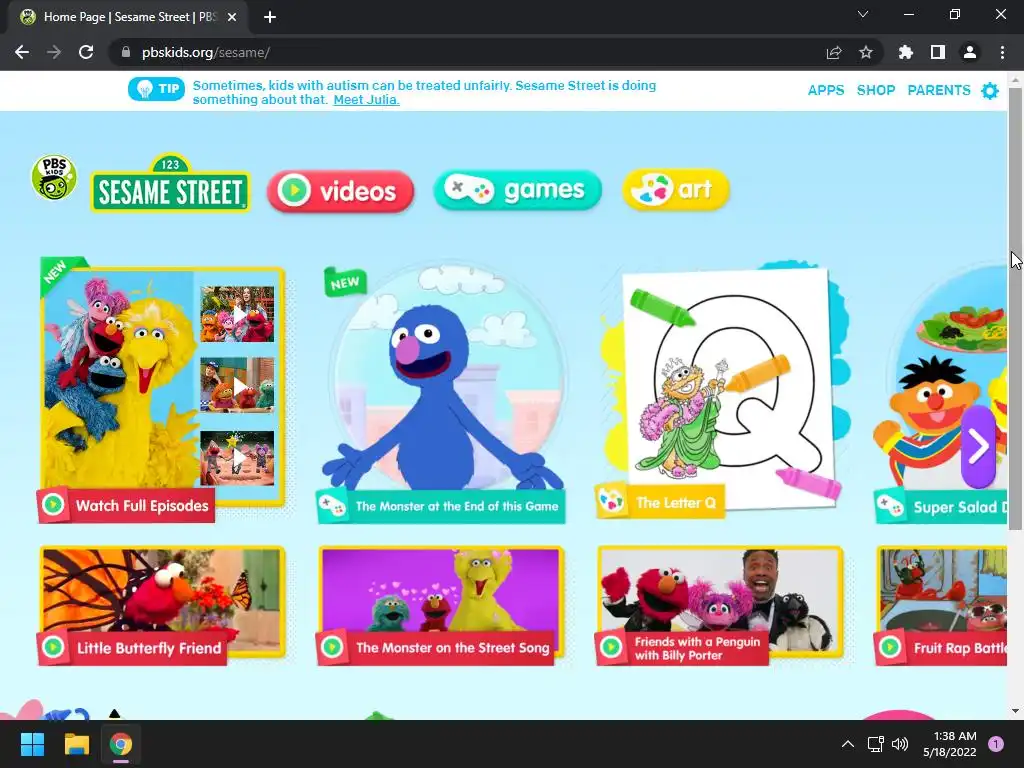
Task: Play second episode preview thumbnail in Full Episodes card
Action: (x=237, y=385)
